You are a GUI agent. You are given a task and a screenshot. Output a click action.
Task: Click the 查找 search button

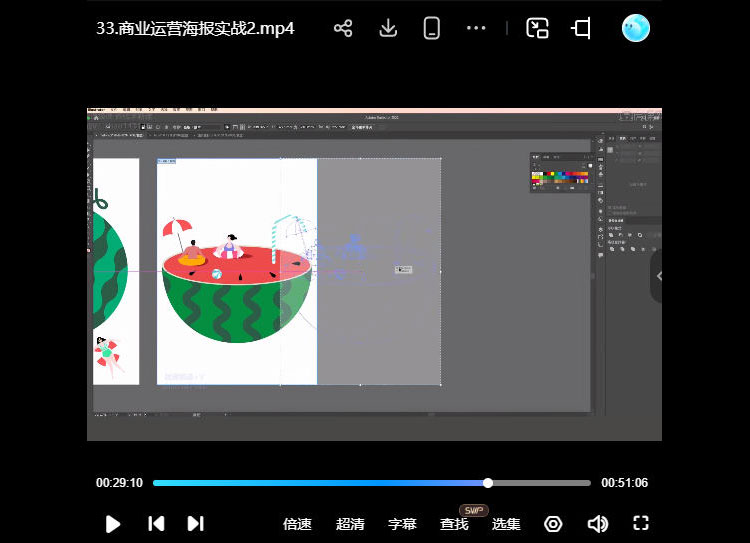pyautogui.click(x=454, y=524)
